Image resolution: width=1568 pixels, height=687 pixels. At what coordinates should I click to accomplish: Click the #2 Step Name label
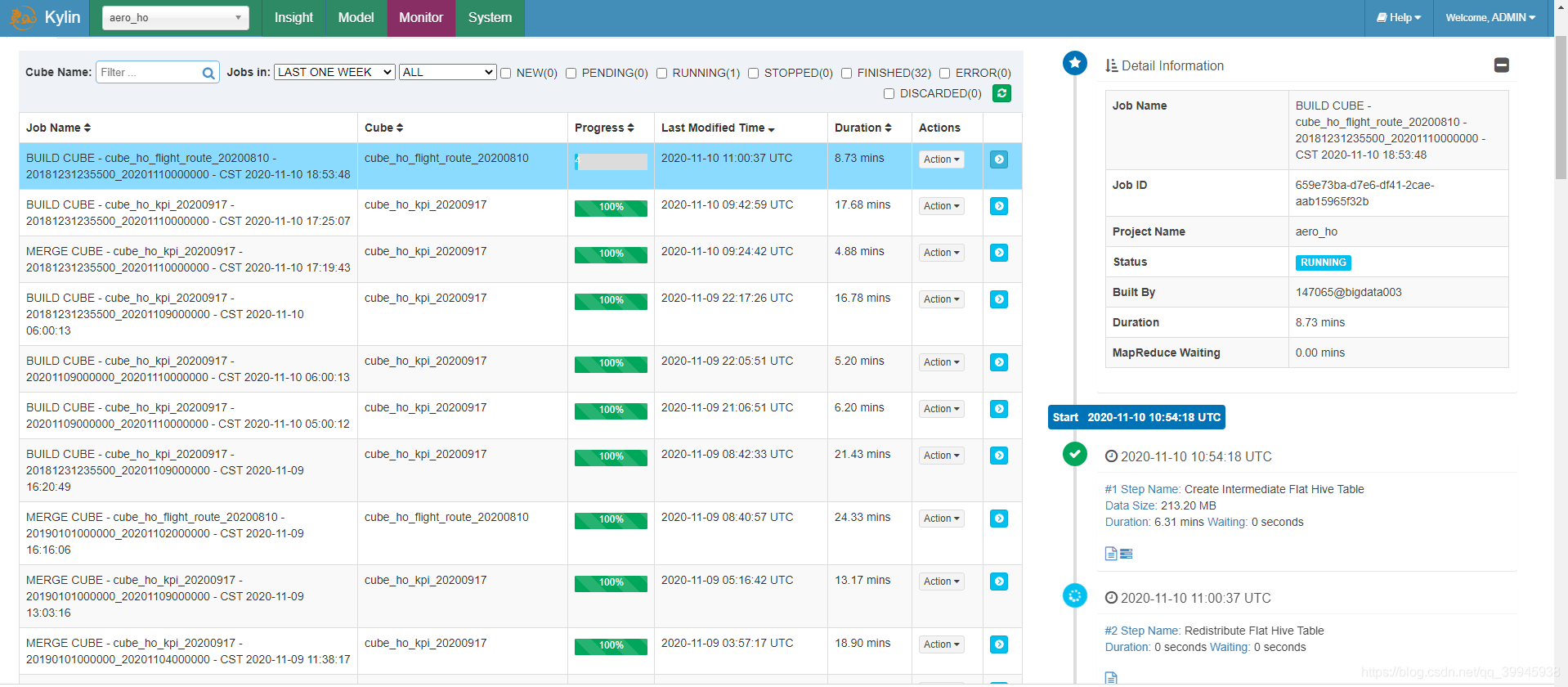point(1143,631)
